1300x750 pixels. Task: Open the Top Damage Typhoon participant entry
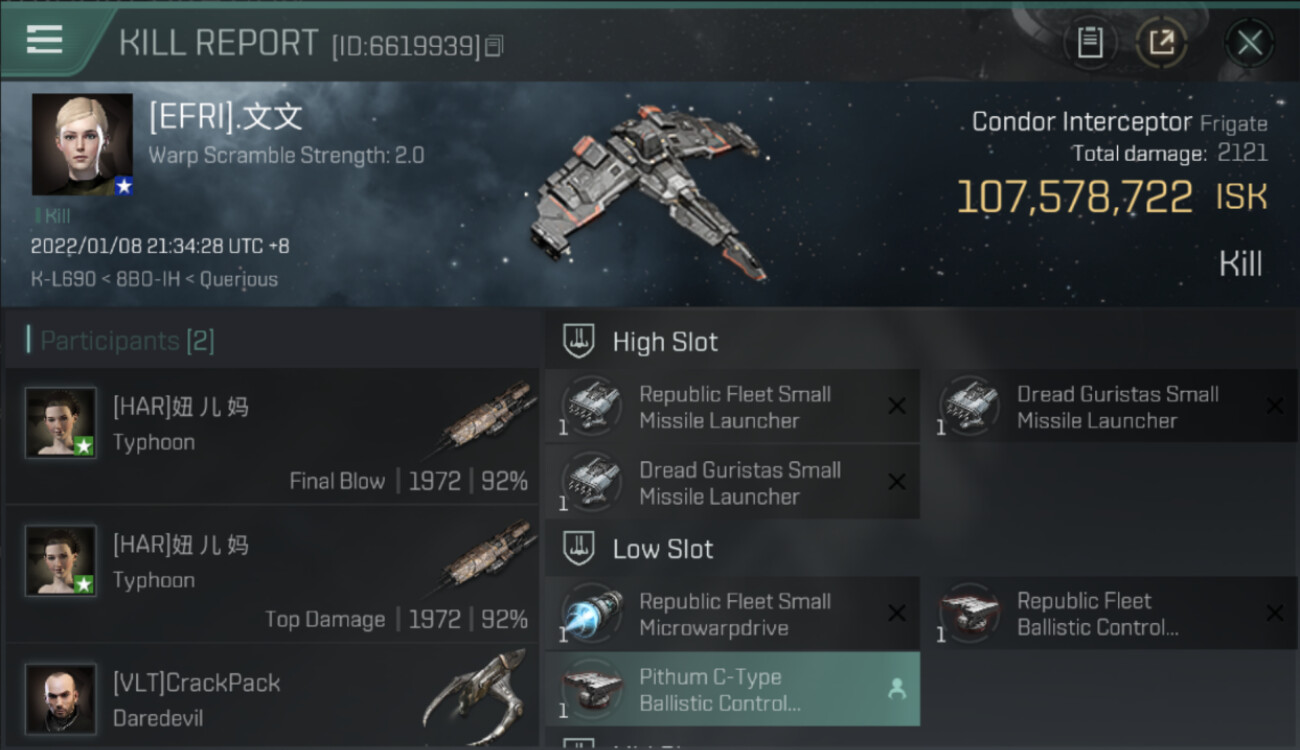point(272,574)
